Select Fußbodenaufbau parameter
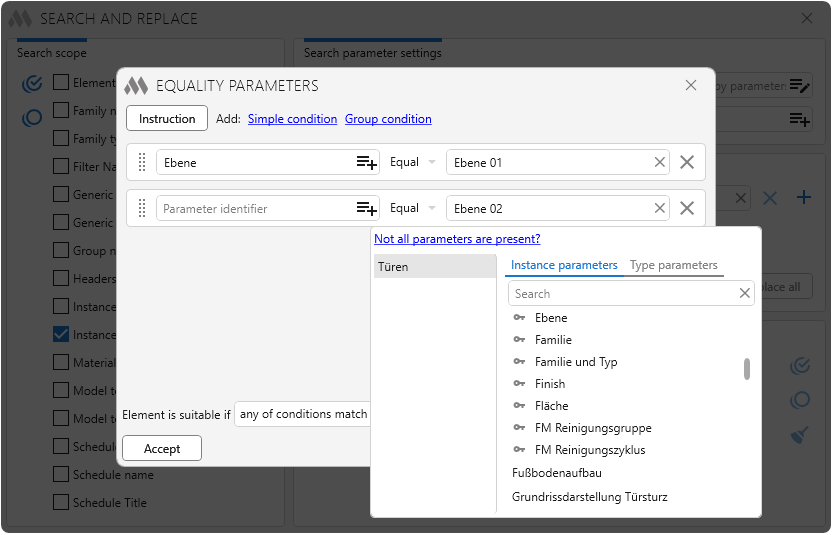 point(557,473)
